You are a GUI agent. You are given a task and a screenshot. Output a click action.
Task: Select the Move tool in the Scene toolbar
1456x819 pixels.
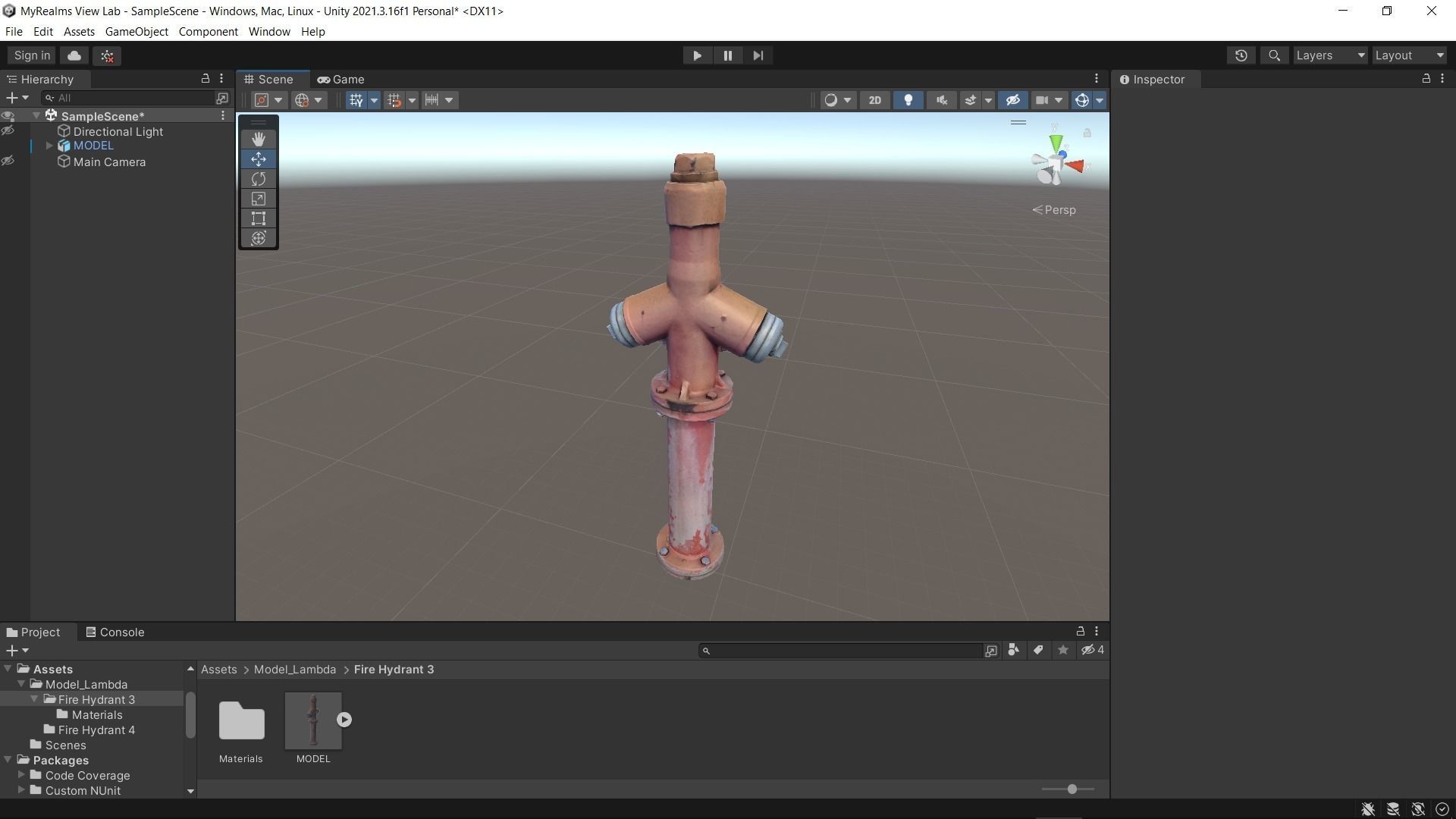pyautogui.click(x=259, y=159)
